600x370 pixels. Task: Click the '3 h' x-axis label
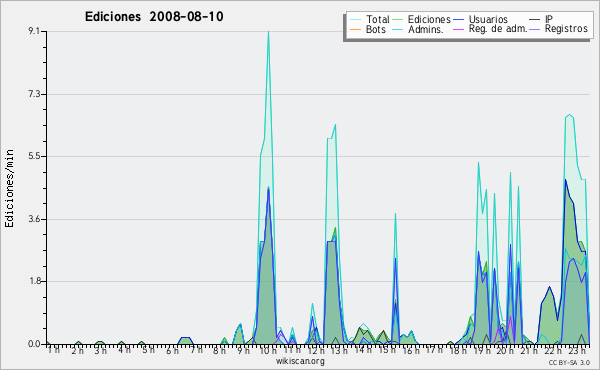click(101, 350)
